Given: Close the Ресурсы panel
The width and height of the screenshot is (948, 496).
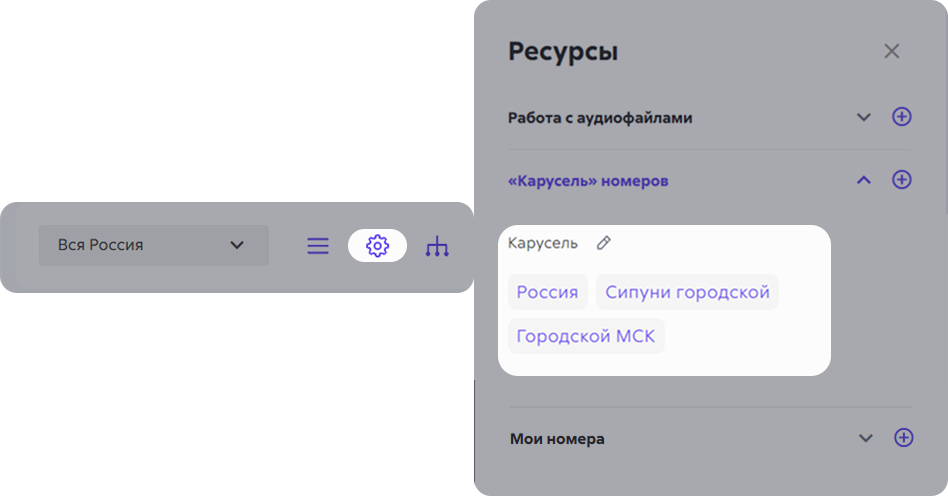Looking at the screenshot, I should click(892, 51).
